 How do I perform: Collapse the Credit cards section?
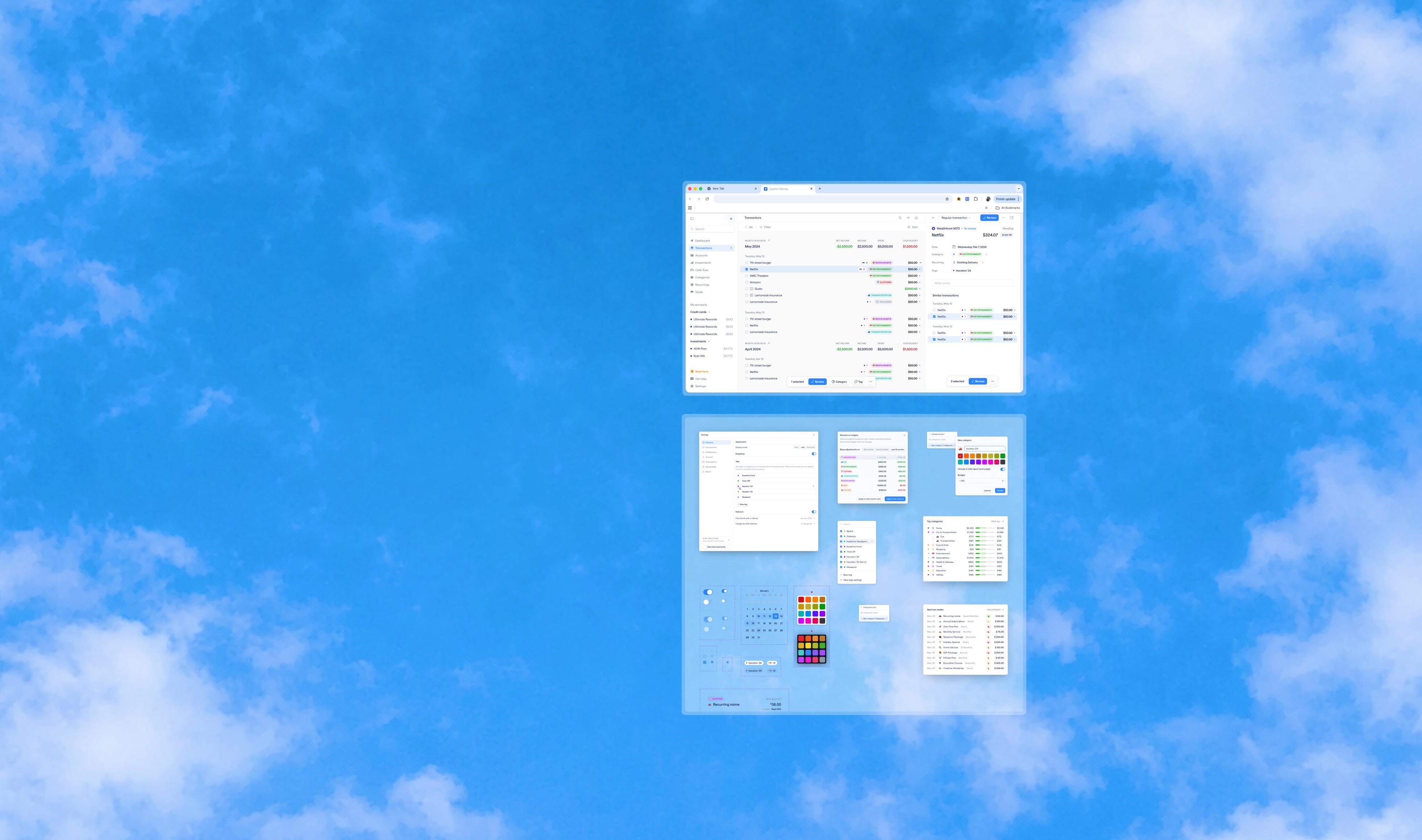708,312
